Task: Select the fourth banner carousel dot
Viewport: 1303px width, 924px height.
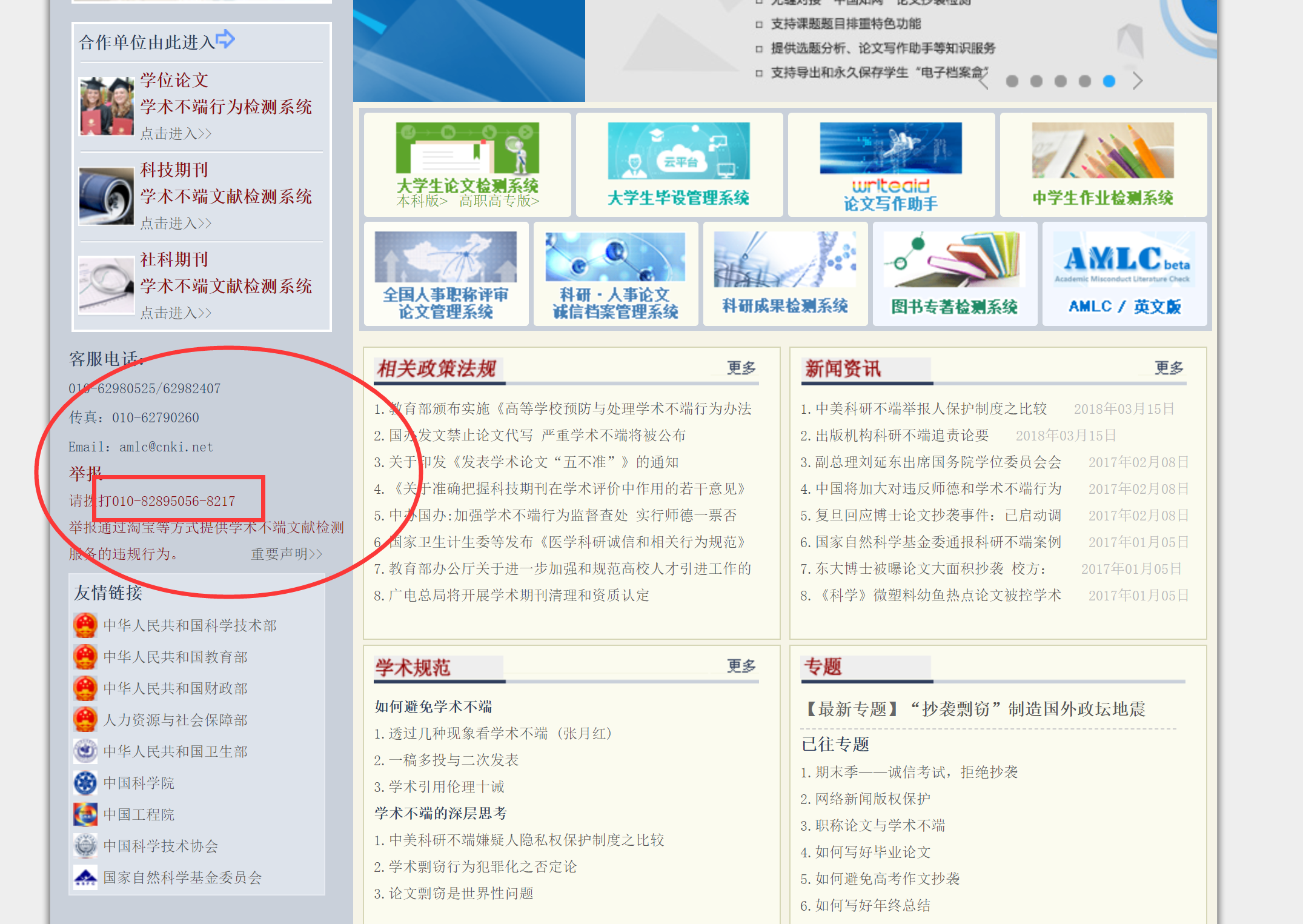Action: (x=1084, y=81)
